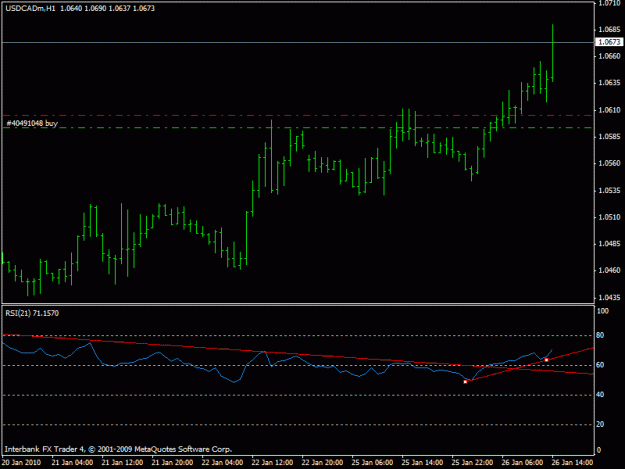This screenshot has width=625, height=469.
Task: Select the #40491048 buy order label
Action: [32, 123]
